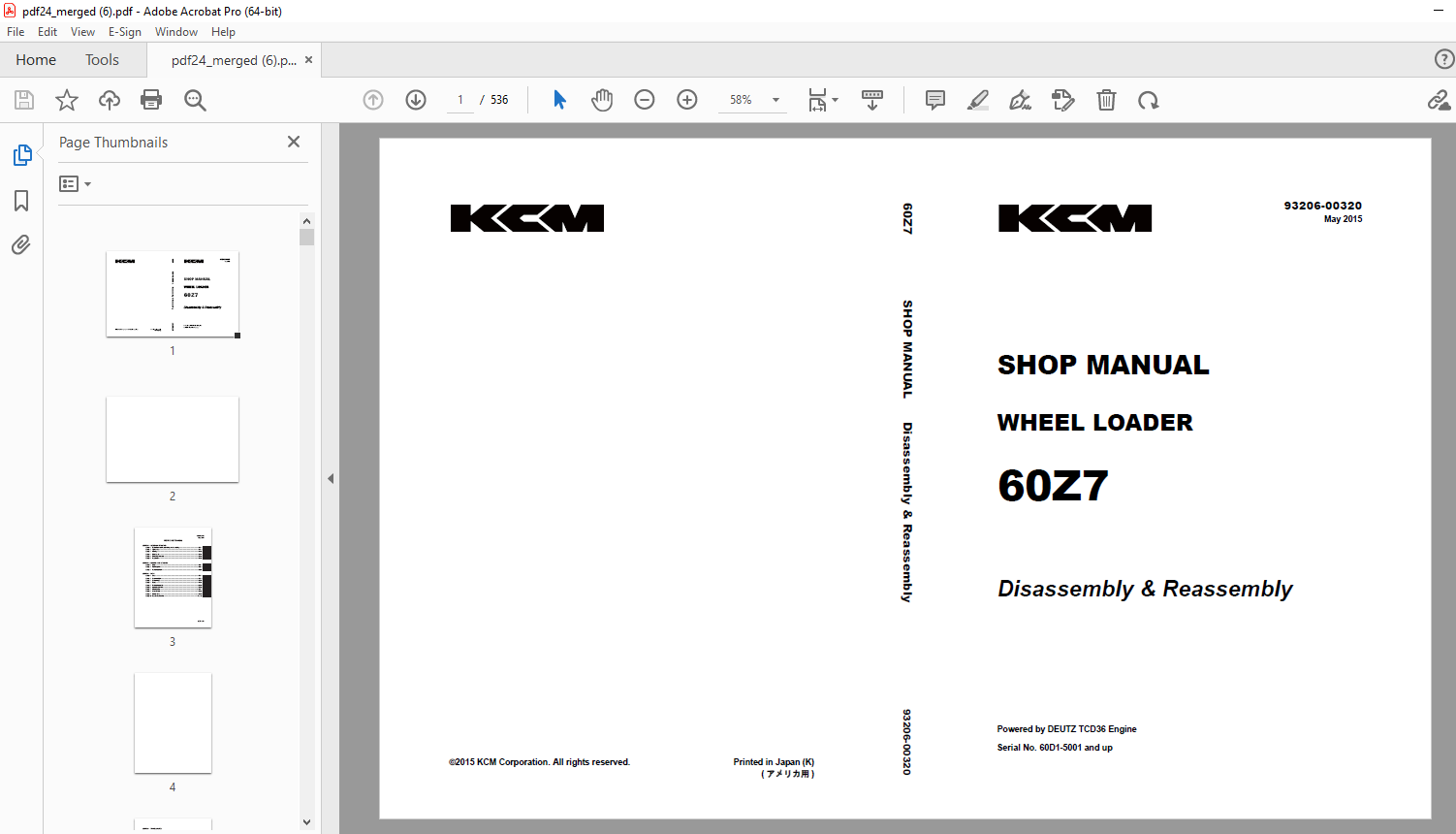Select page 3 thumbnail

(x=173, y=578)
